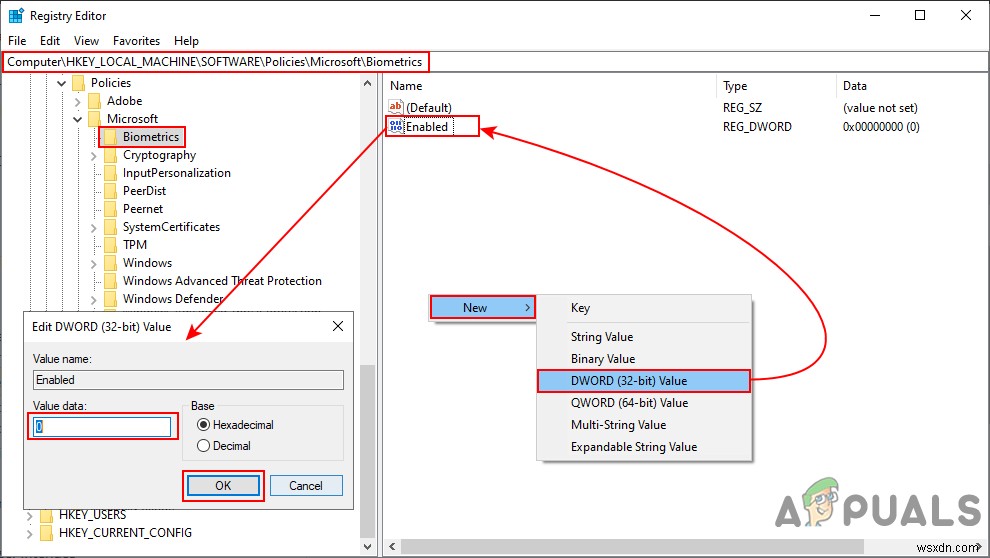The width and height of the screenshot is (990, 558).
Task: Click the Windows Defender folder icon
Action: (x=110, y=299)
